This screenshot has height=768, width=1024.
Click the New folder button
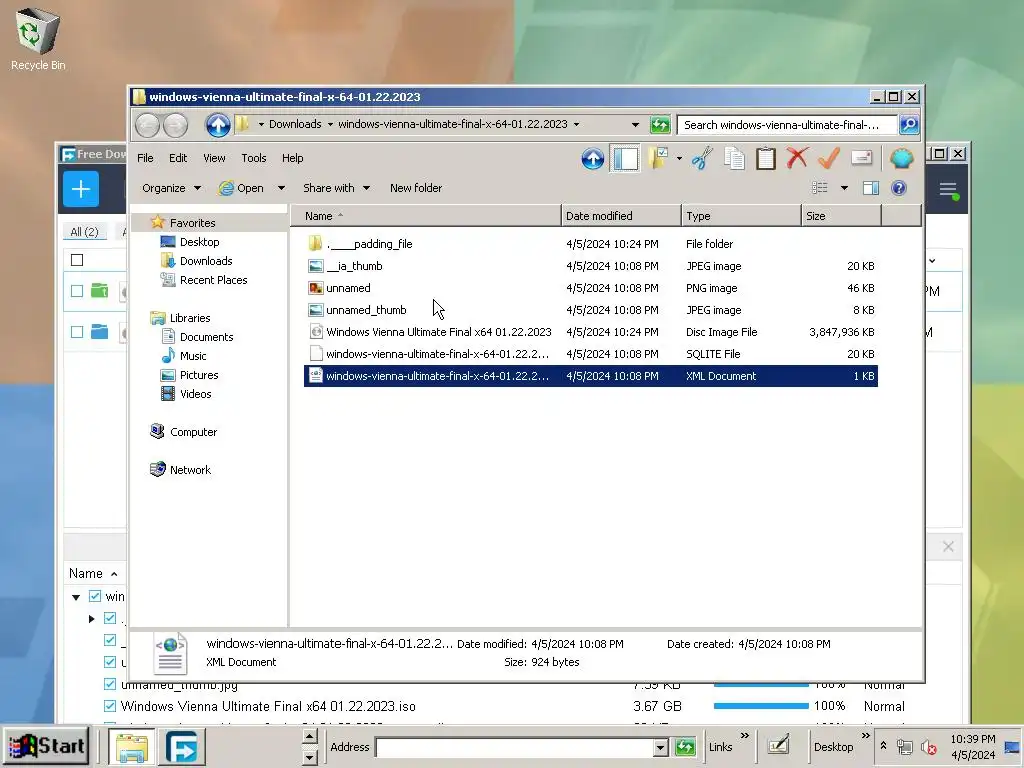(416, 188)
